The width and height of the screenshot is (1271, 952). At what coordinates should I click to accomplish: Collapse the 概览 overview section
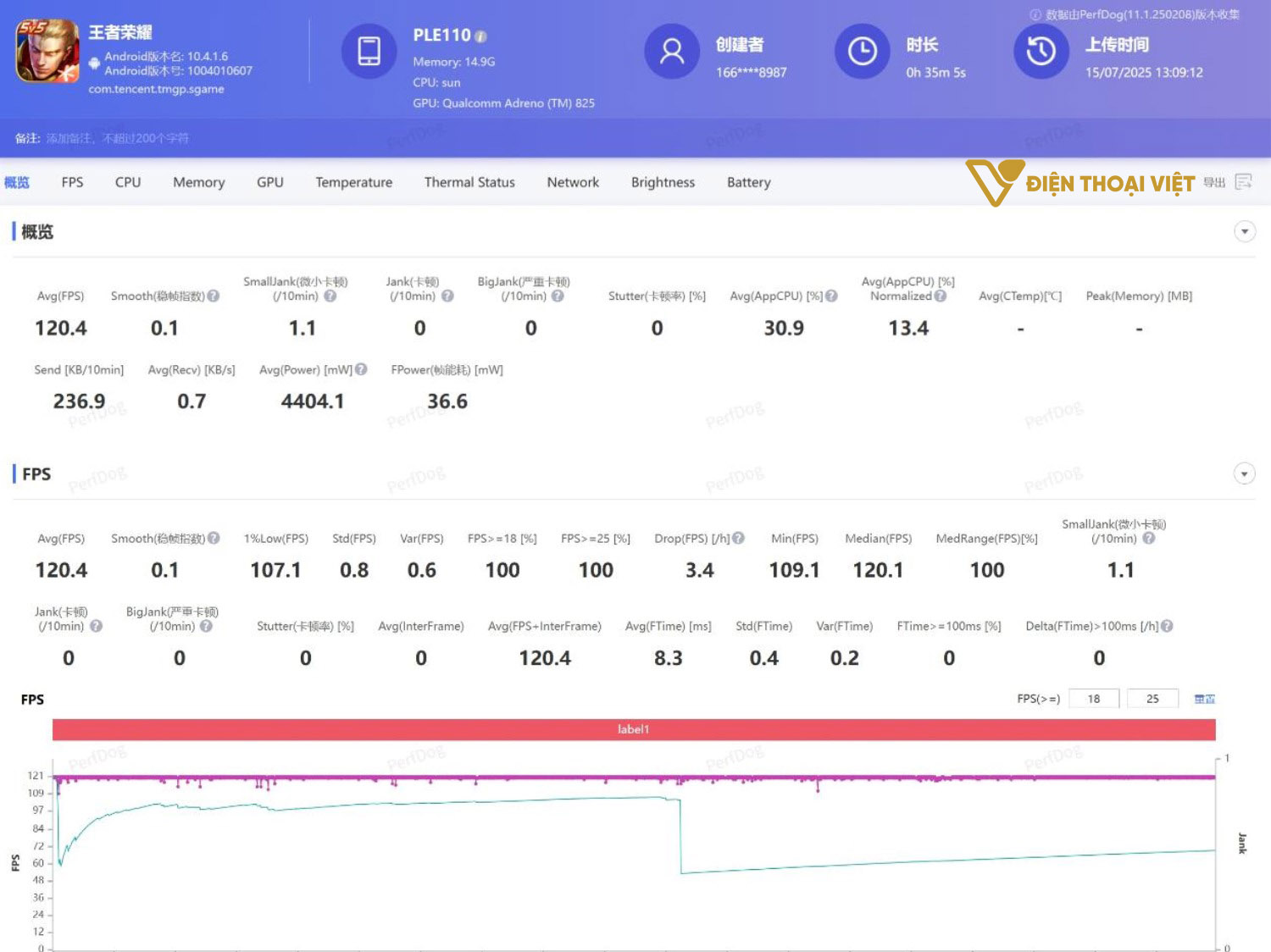pos(1244,231)
